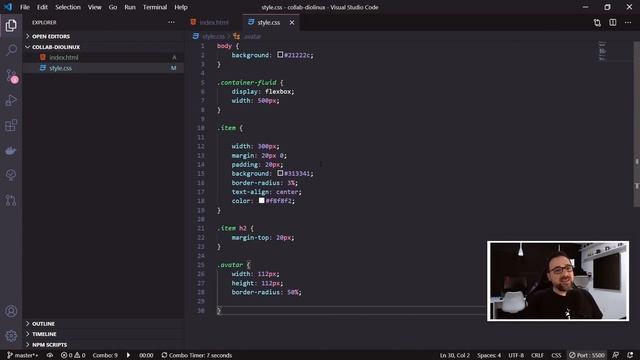Open the Go menu
Image resolution: width=640 pixels, height=360 pixels.
pyautogui.click(x=113, y=7)
